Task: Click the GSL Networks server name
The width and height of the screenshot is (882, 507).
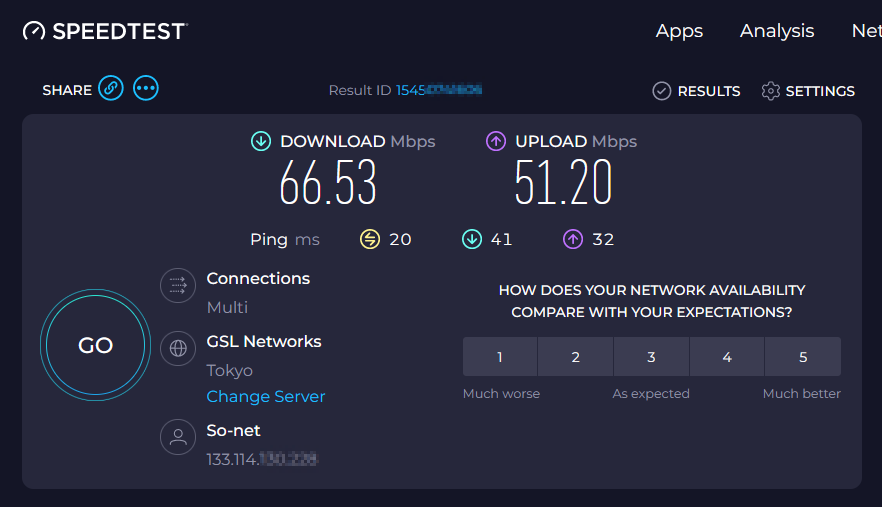Action: coord(264,342)
